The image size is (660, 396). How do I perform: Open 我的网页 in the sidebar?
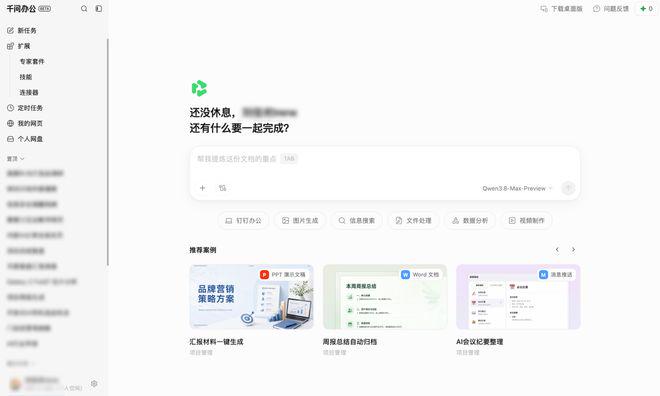[x=25, y=123]
